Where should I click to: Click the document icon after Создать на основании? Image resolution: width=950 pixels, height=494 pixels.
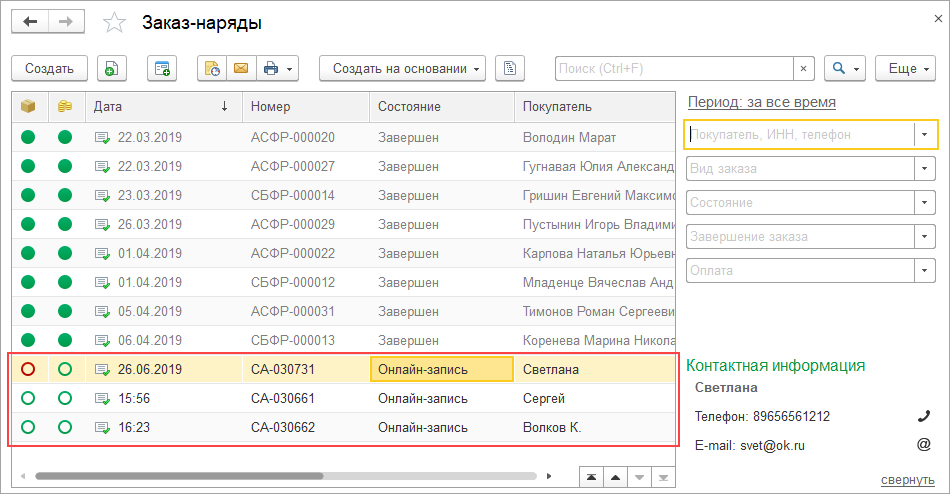pyautogui.click(x=510, y=69)
